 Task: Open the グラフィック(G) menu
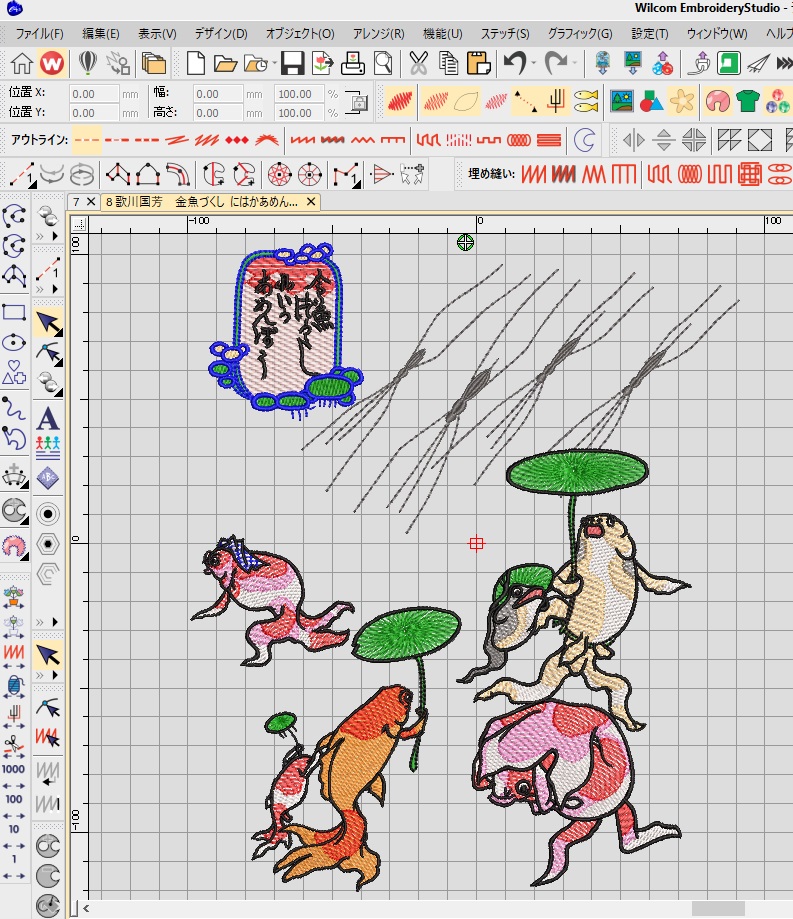580,33
